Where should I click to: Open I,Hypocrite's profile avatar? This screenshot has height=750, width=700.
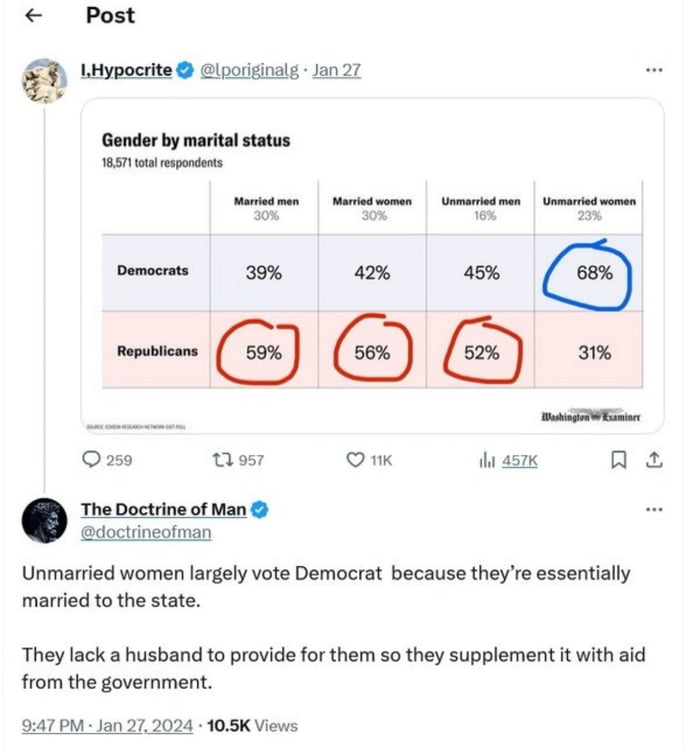pos(44,81)
